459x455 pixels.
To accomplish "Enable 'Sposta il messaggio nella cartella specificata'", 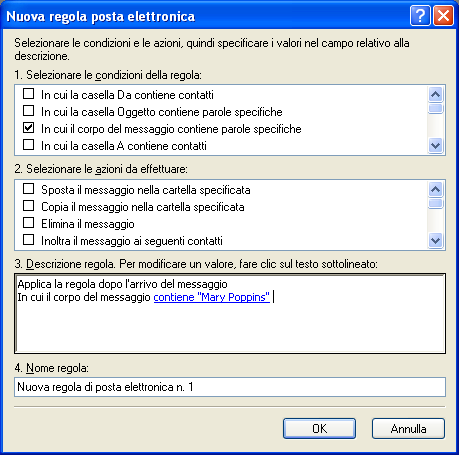I will click(28, 189).
